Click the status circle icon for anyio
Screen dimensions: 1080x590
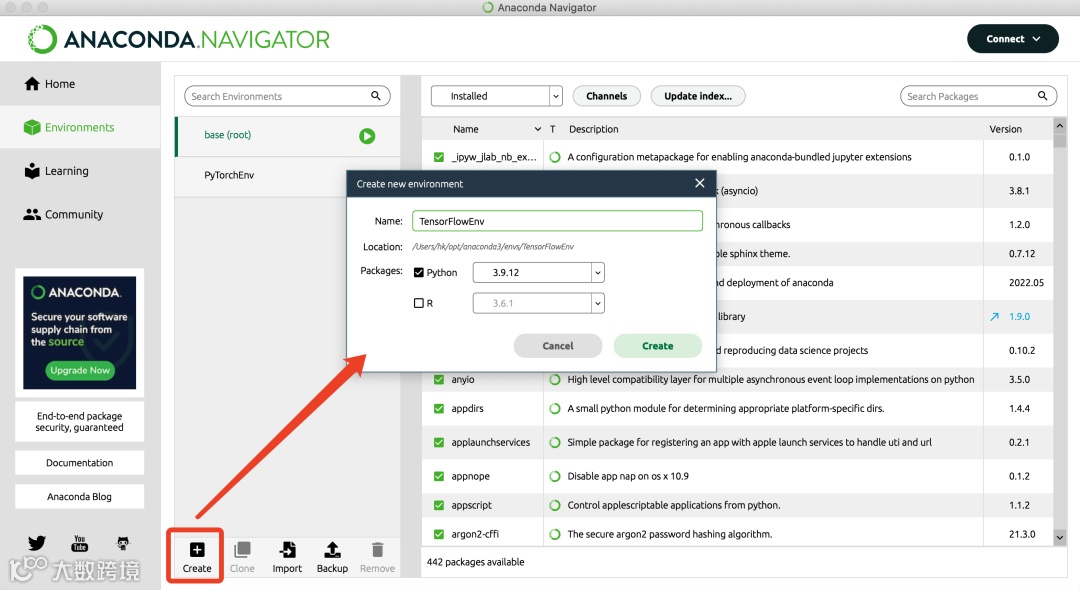pyautogui.click(x=554, y=379)
